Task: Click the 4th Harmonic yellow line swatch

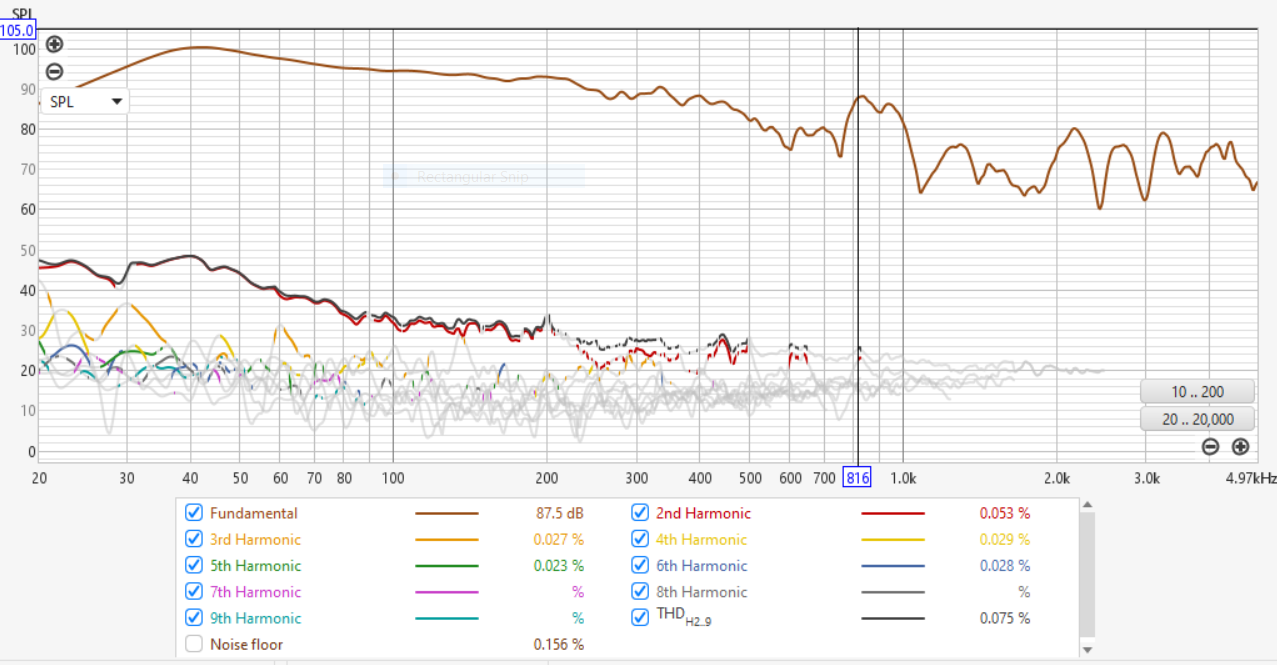Action: tap(893, 539)
